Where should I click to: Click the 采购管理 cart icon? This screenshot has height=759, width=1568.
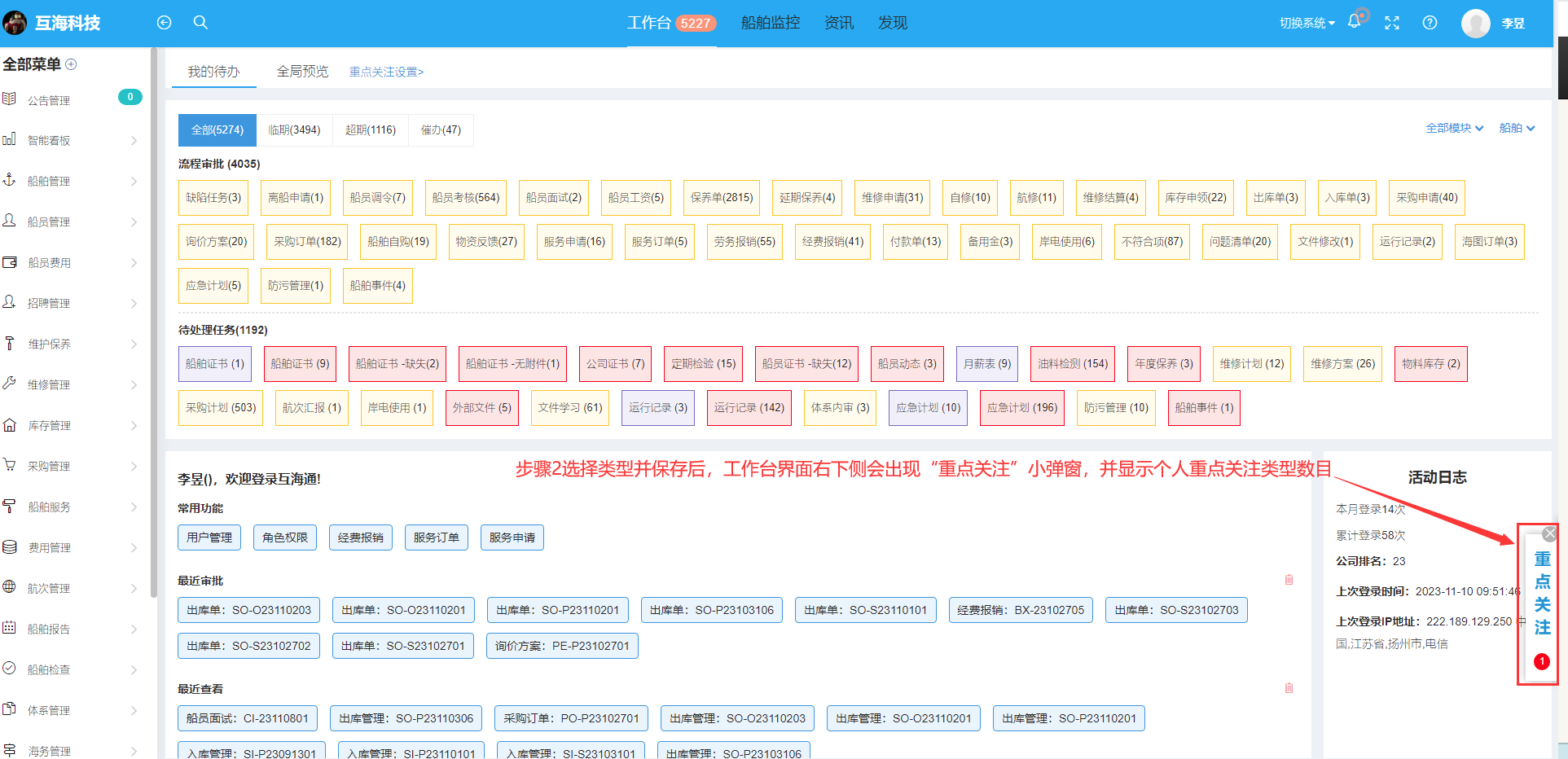click(x=10, y=465)
